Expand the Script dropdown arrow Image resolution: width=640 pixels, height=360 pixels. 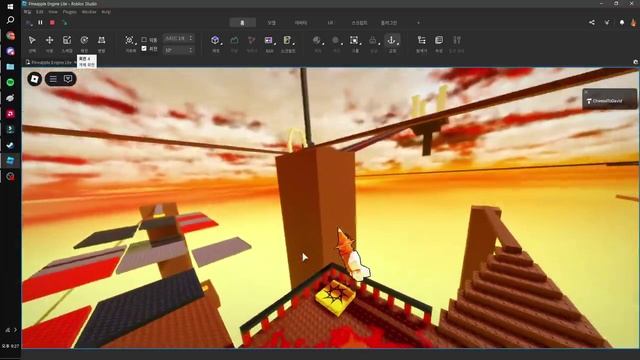[293, 43]
